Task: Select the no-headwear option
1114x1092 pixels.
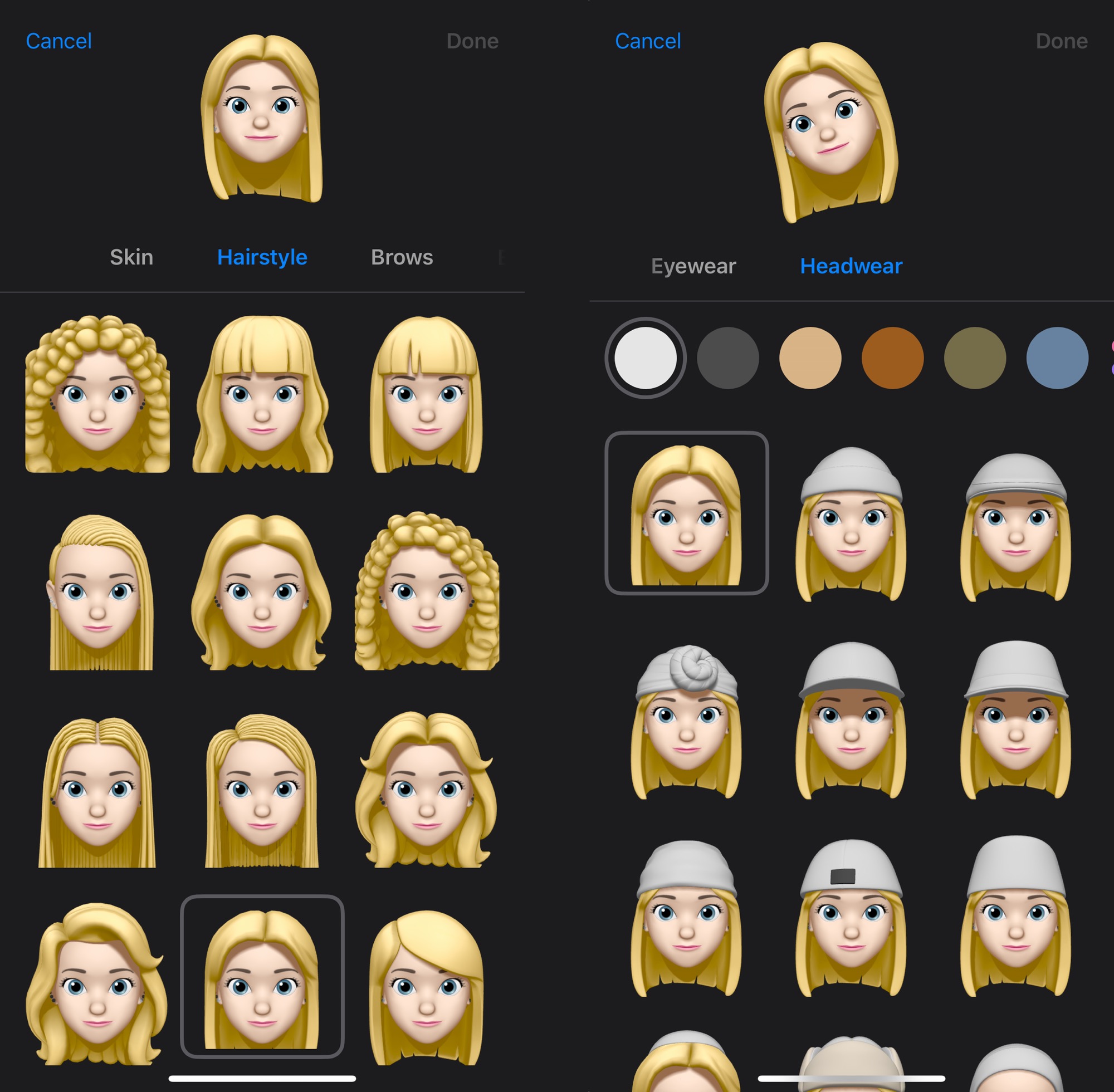Action: (x=687, y=513)
